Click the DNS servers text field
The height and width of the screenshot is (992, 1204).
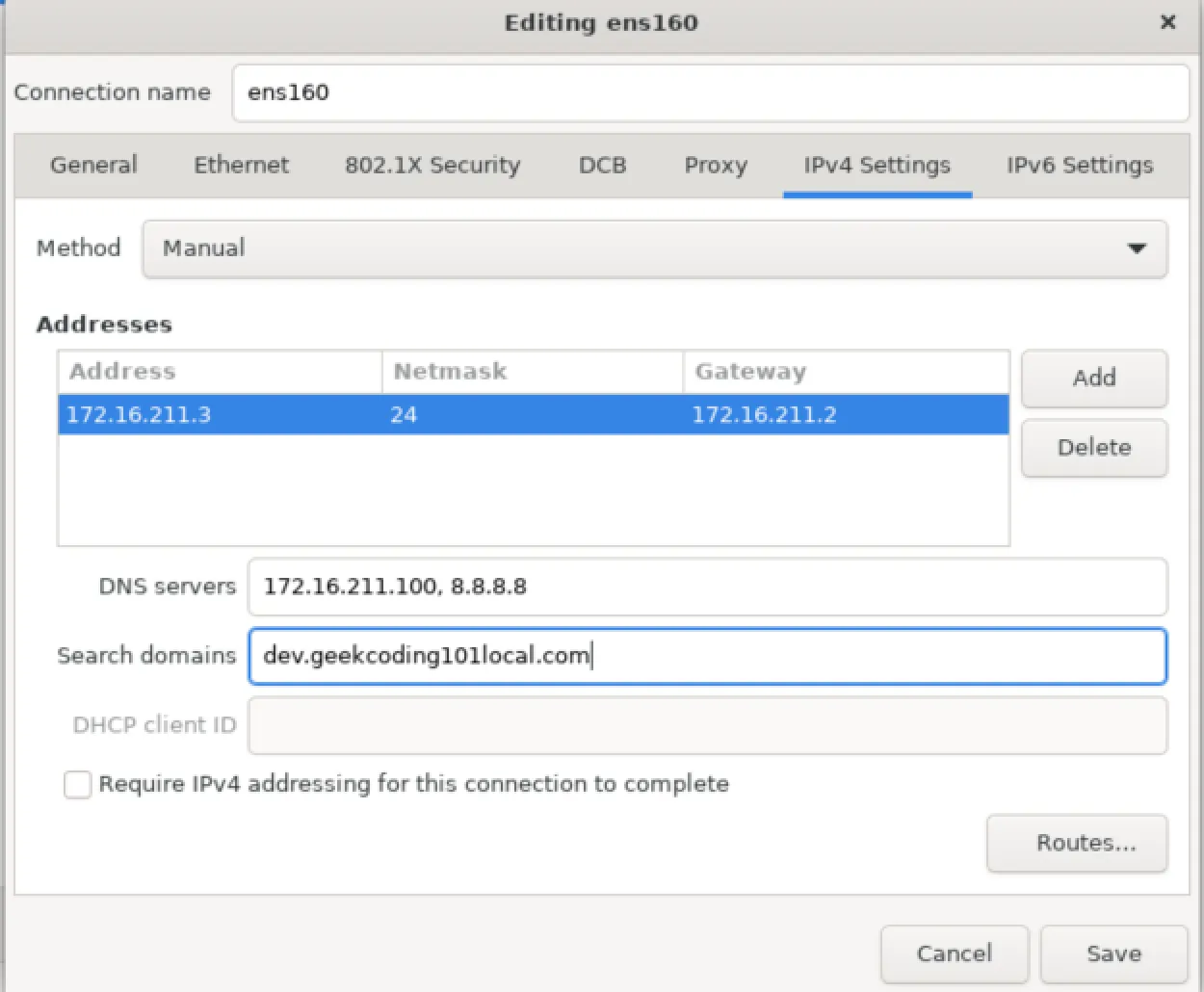(708, 587)
